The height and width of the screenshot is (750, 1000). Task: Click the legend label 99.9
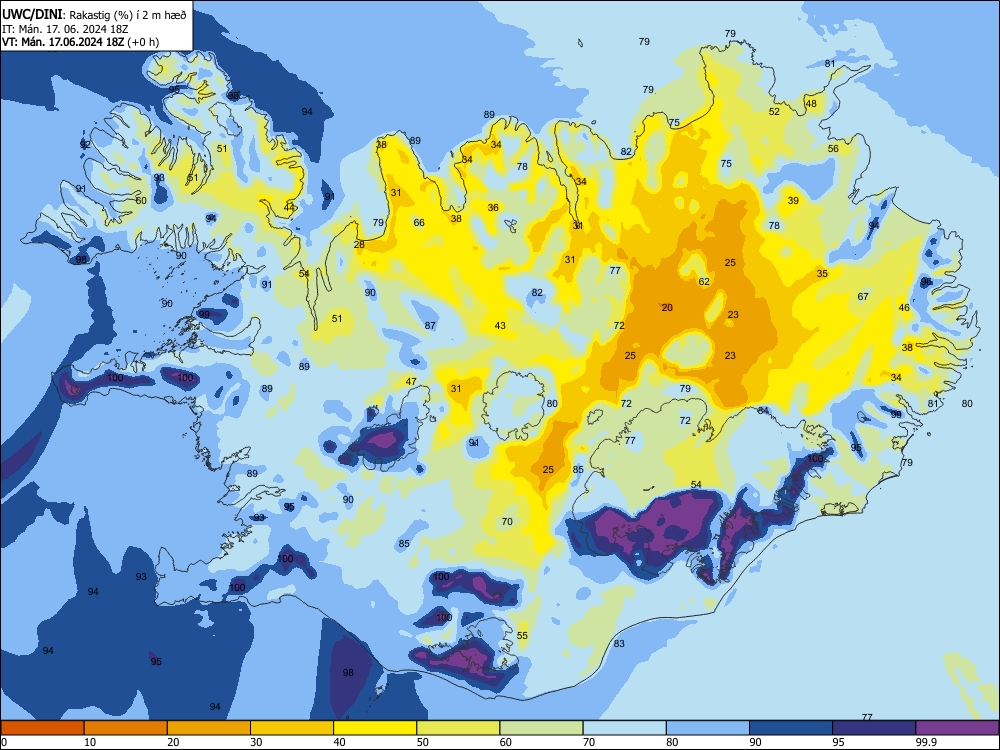click(926, 742)
